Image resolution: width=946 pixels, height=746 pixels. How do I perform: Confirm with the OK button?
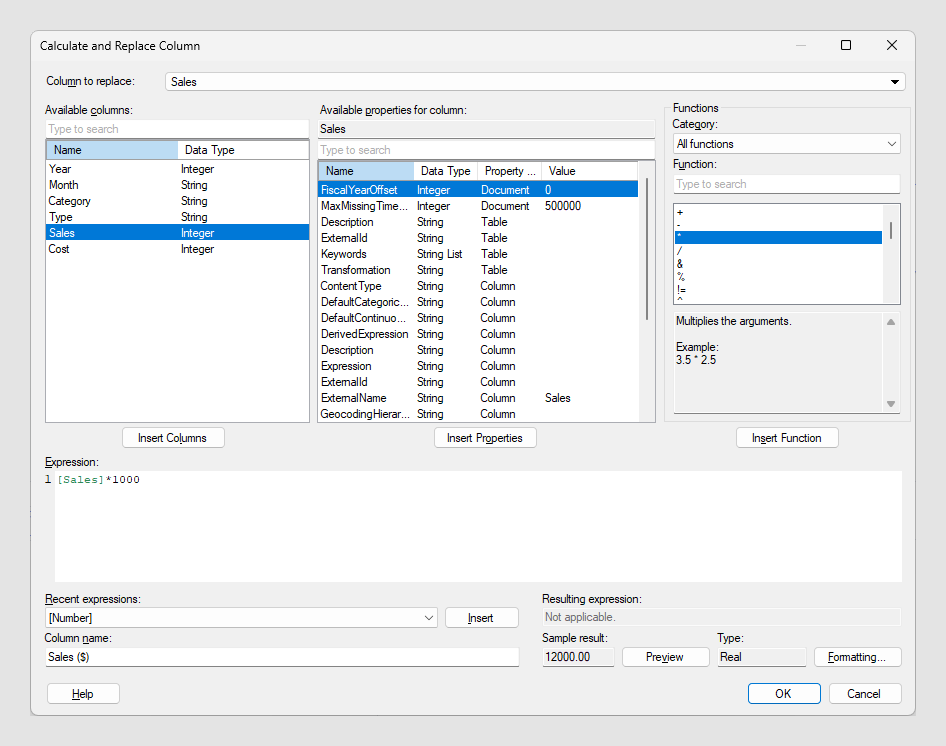point(783,694)
